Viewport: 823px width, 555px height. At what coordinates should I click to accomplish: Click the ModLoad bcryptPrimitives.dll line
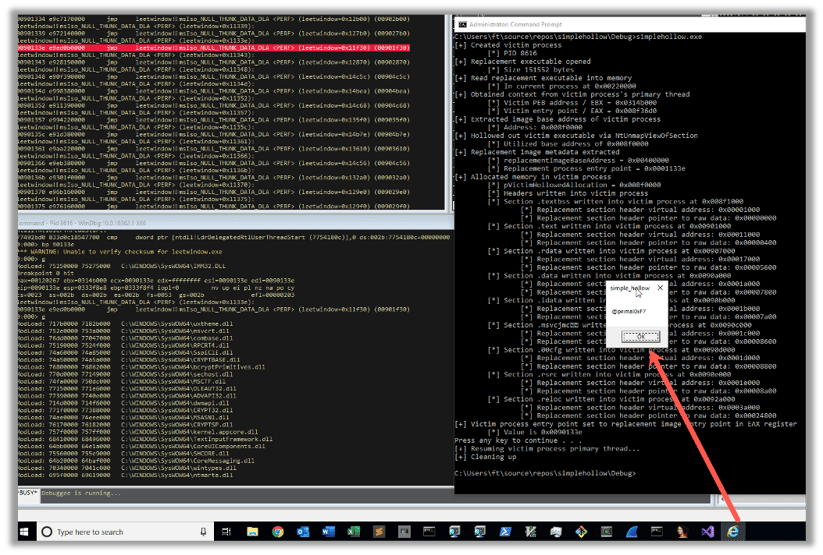click(142, 367)
